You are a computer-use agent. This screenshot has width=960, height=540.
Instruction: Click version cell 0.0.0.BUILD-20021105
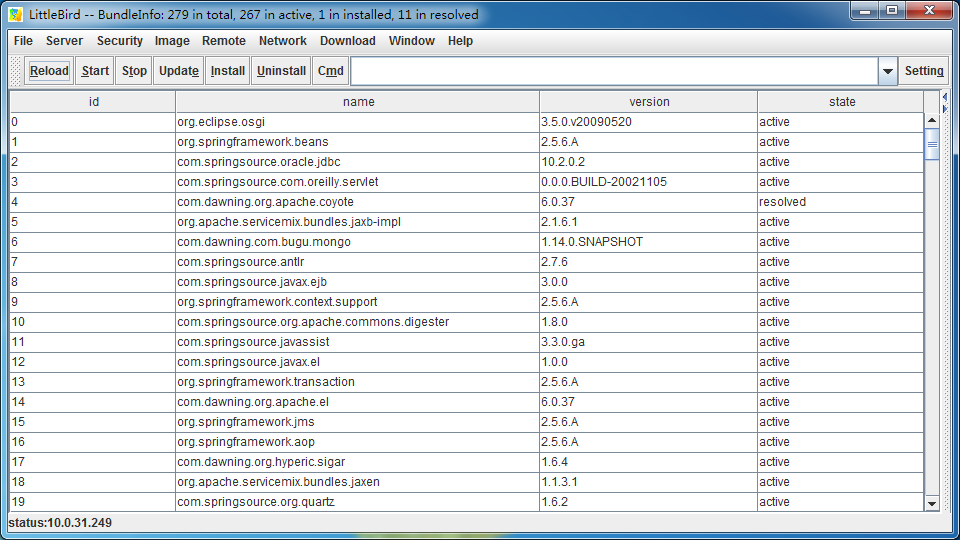(x=648, y=182)
